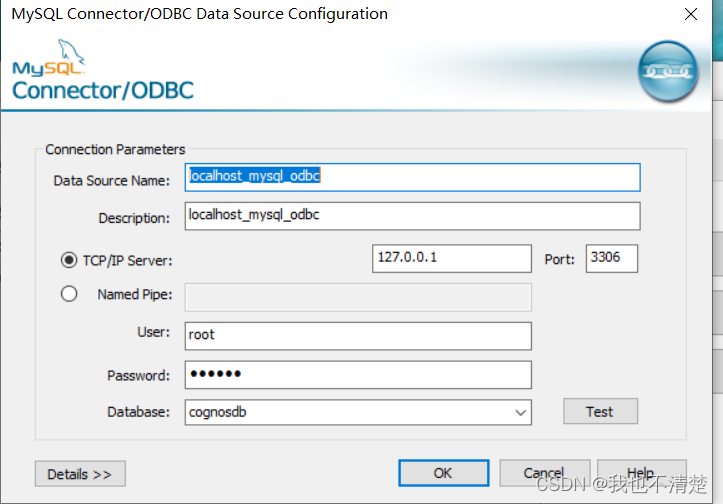The width and height of the screenshot is (723, 504).
Task: Close the dialog with the X button
Action: tap(691, 14)
